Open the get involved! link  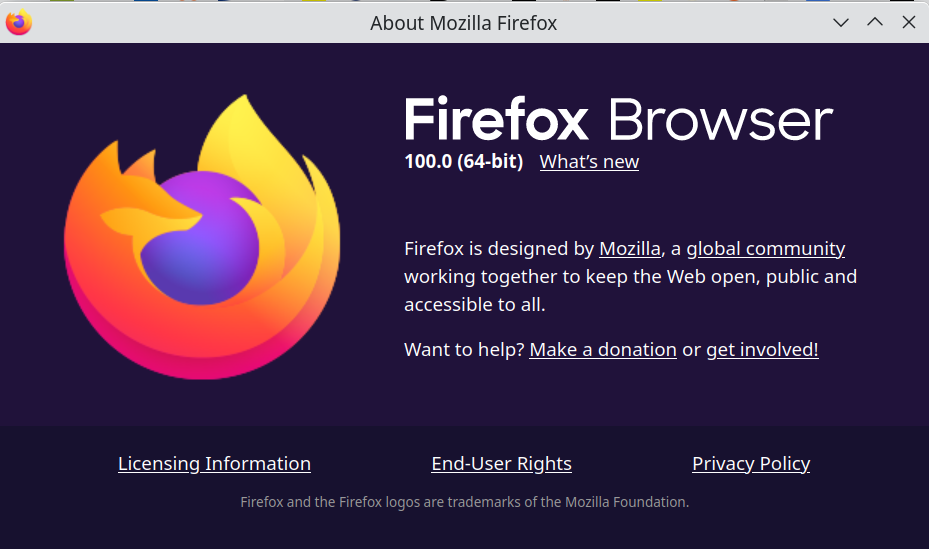click(x=762, y=349)
